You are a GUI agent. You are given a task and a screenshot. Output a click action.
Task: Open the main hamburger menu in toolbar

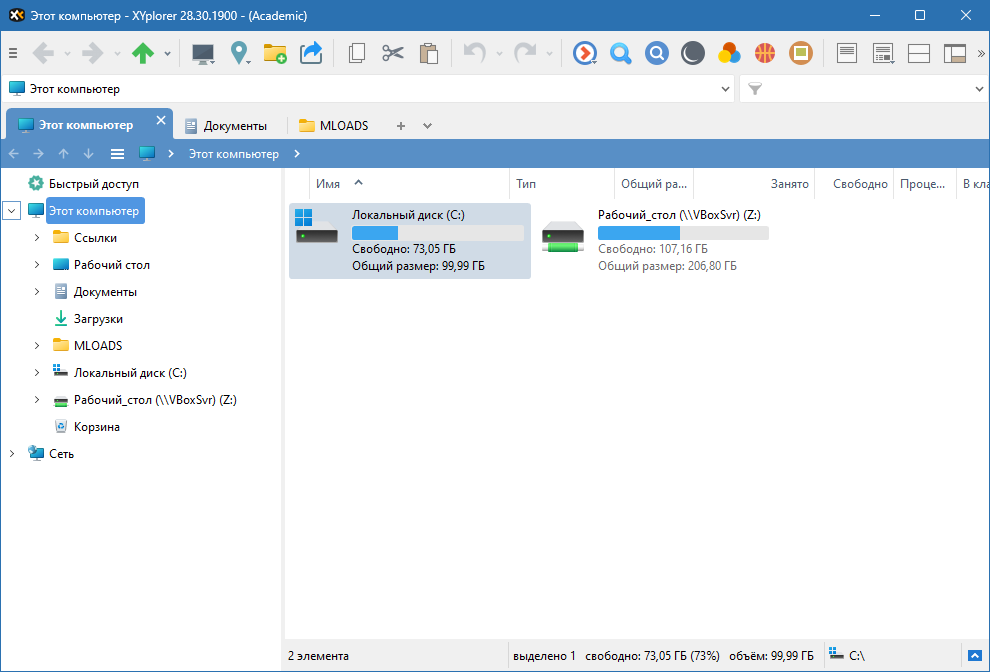coord(13,54)
